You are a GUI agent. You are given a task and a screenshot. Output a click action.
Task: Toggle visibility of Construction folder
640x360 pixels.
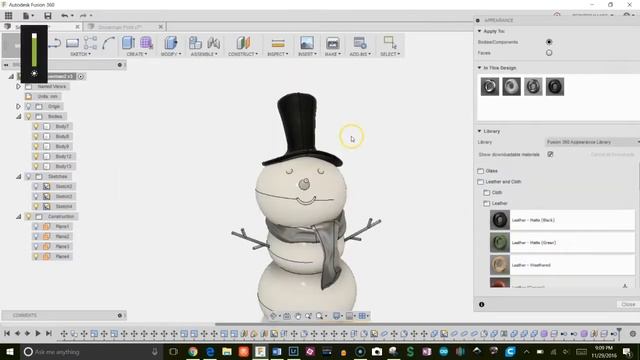click(x=28, y=216)
